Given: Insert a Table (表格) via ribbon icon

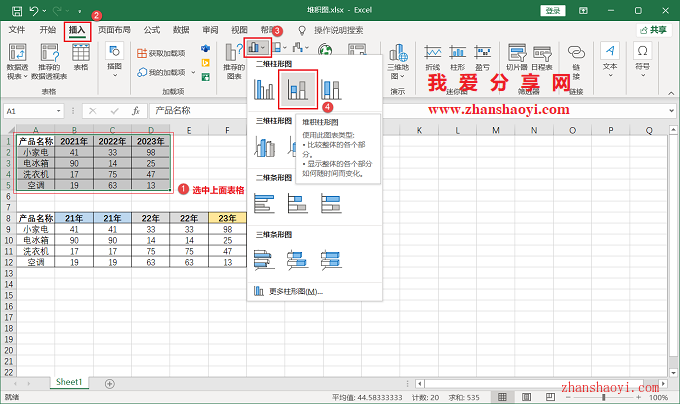Looking at the screenshot, I should click(x=81, y=57).
